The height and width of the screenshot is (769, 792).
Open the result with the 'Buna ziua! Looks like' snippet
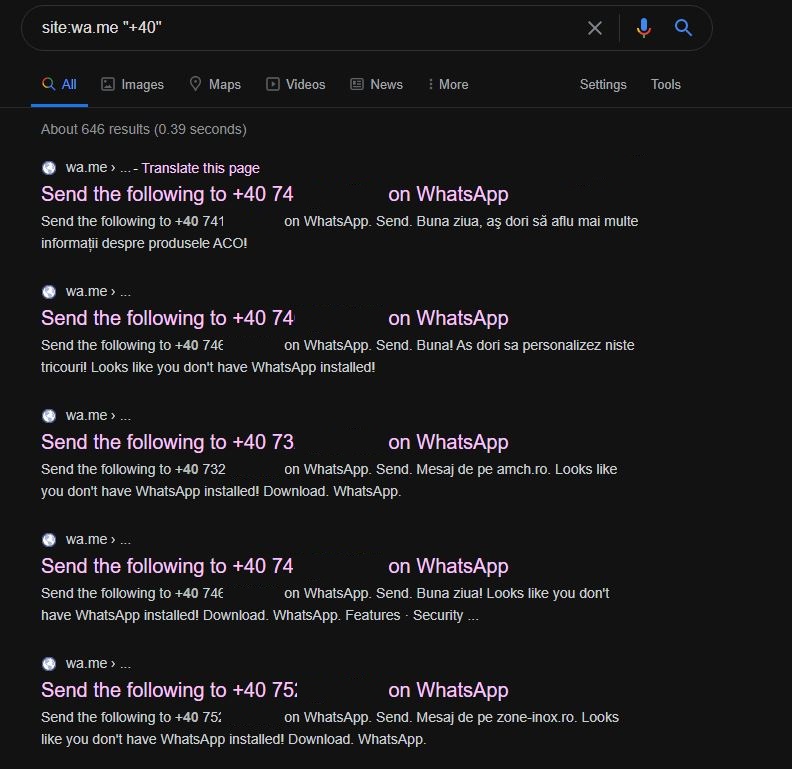275,566
